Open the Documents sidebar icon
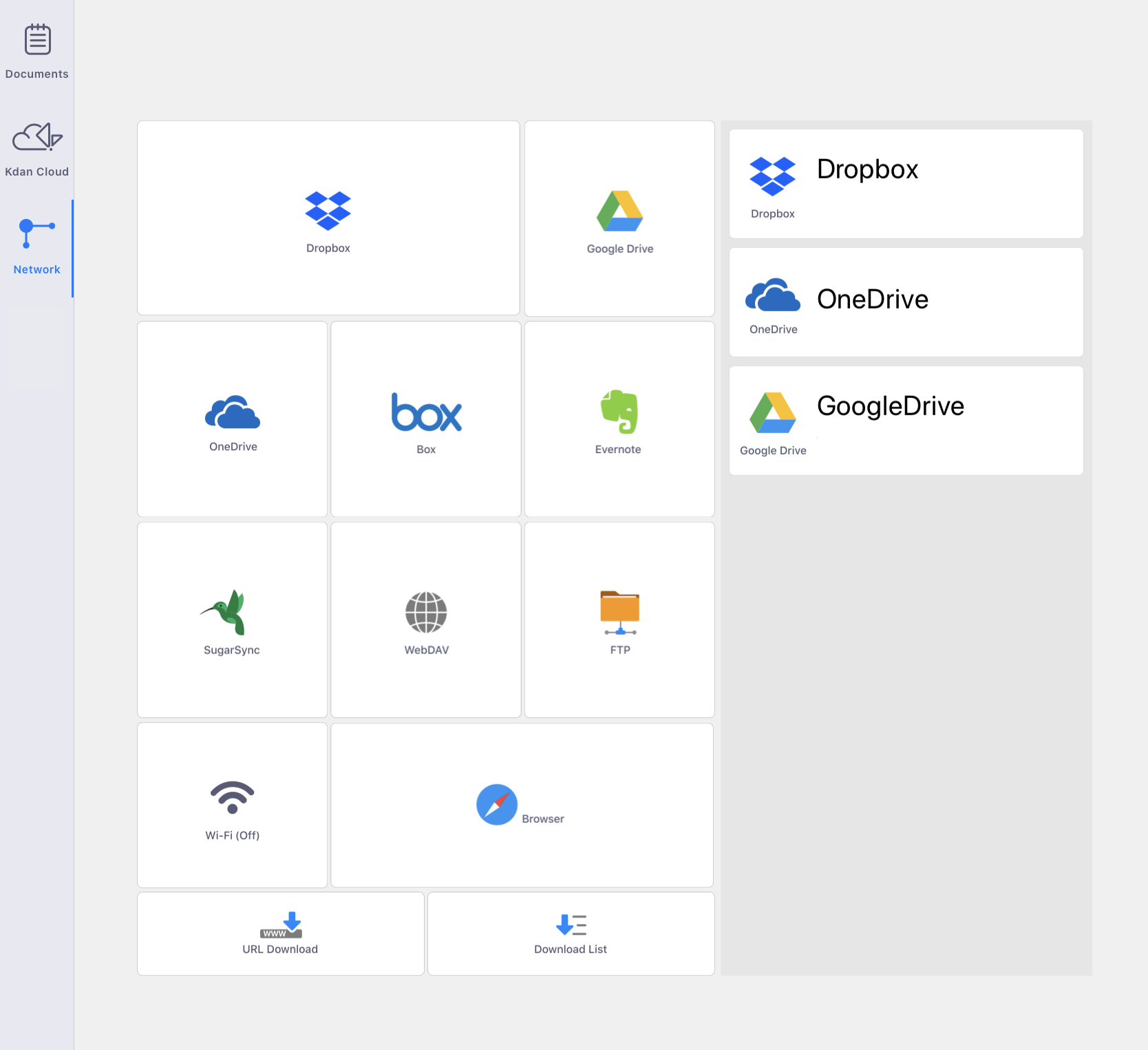This screenshot has height=1050, width=1148. (x=38, y=39)
